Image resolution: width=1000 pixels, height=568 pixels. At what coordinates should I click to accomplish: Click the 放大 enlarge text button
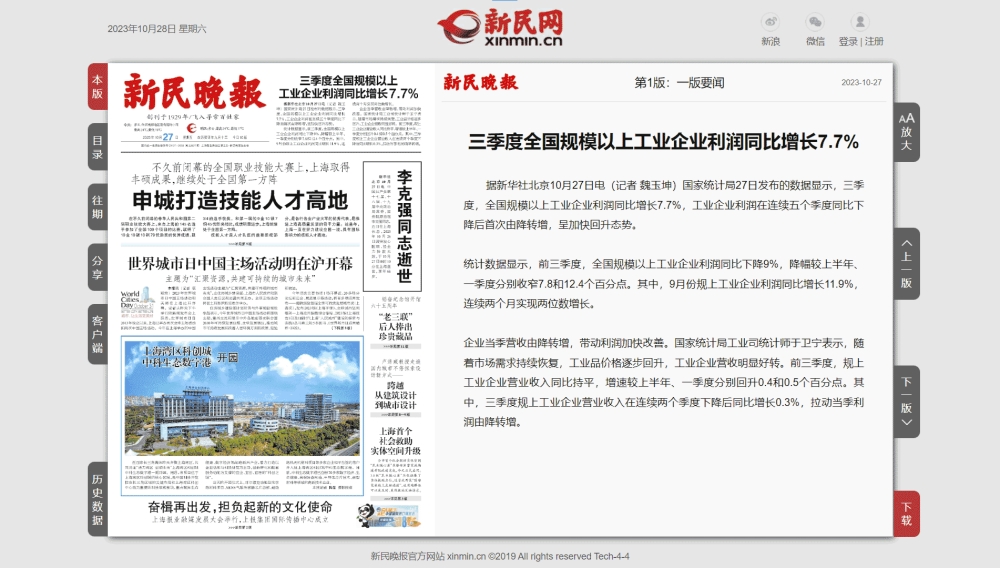tap(906, 132)
